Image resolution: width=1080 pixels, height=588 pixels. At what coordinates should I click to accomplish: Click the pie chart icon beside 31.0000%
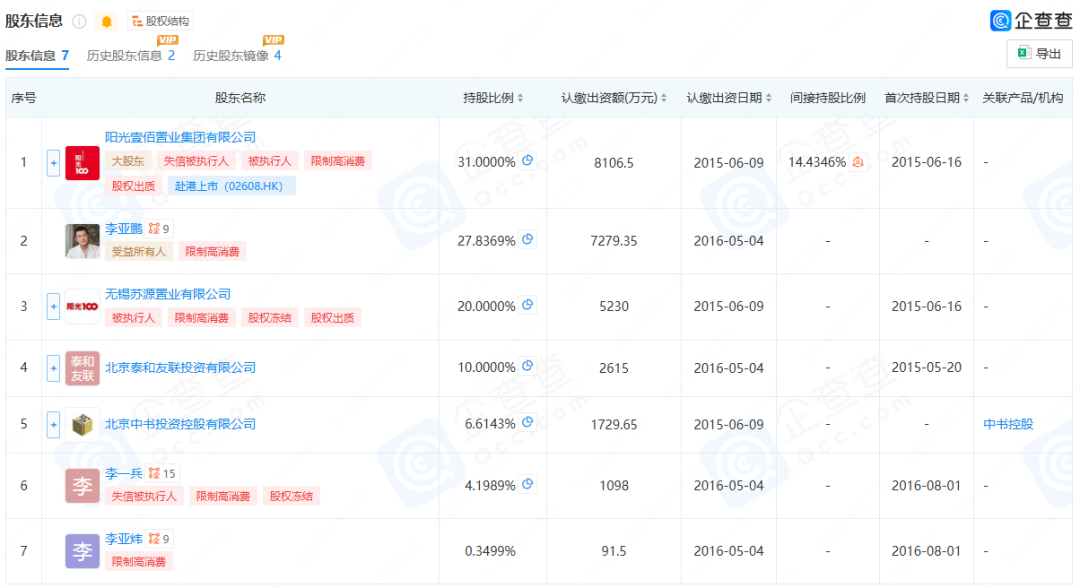point(528,161)
